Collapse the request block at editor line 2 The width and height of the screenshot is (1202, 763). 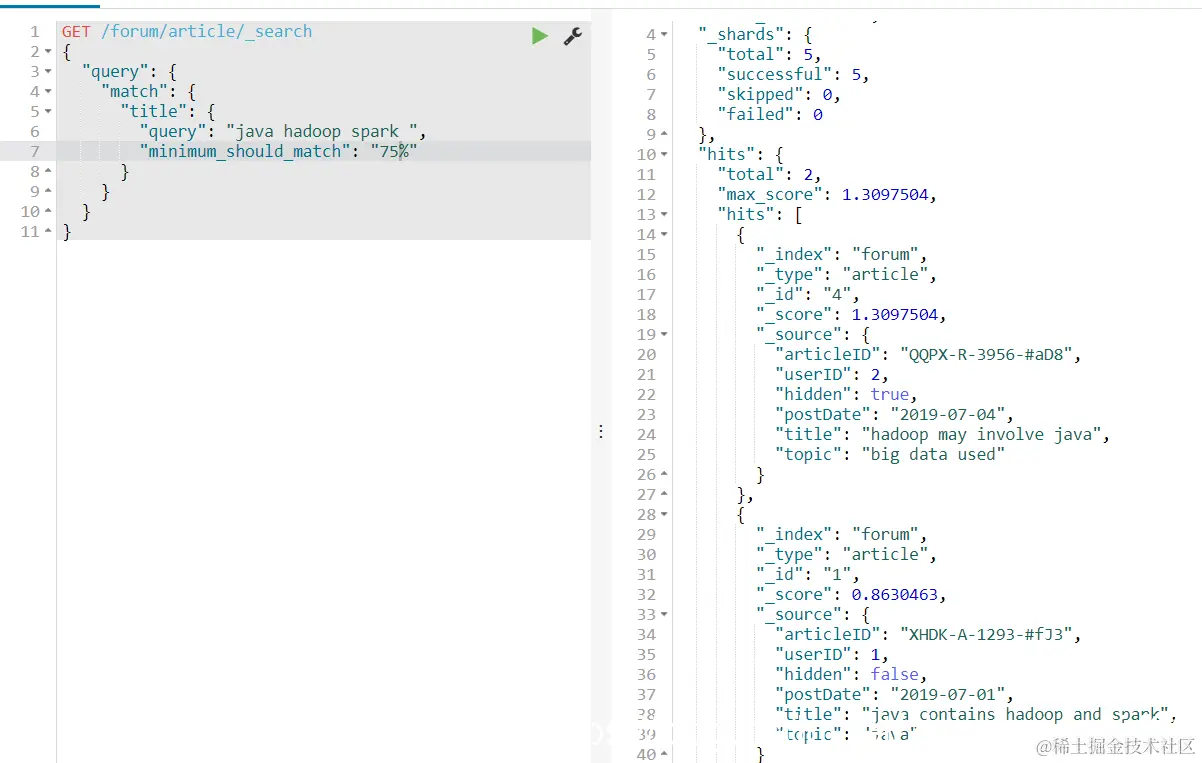pos(48,52)
